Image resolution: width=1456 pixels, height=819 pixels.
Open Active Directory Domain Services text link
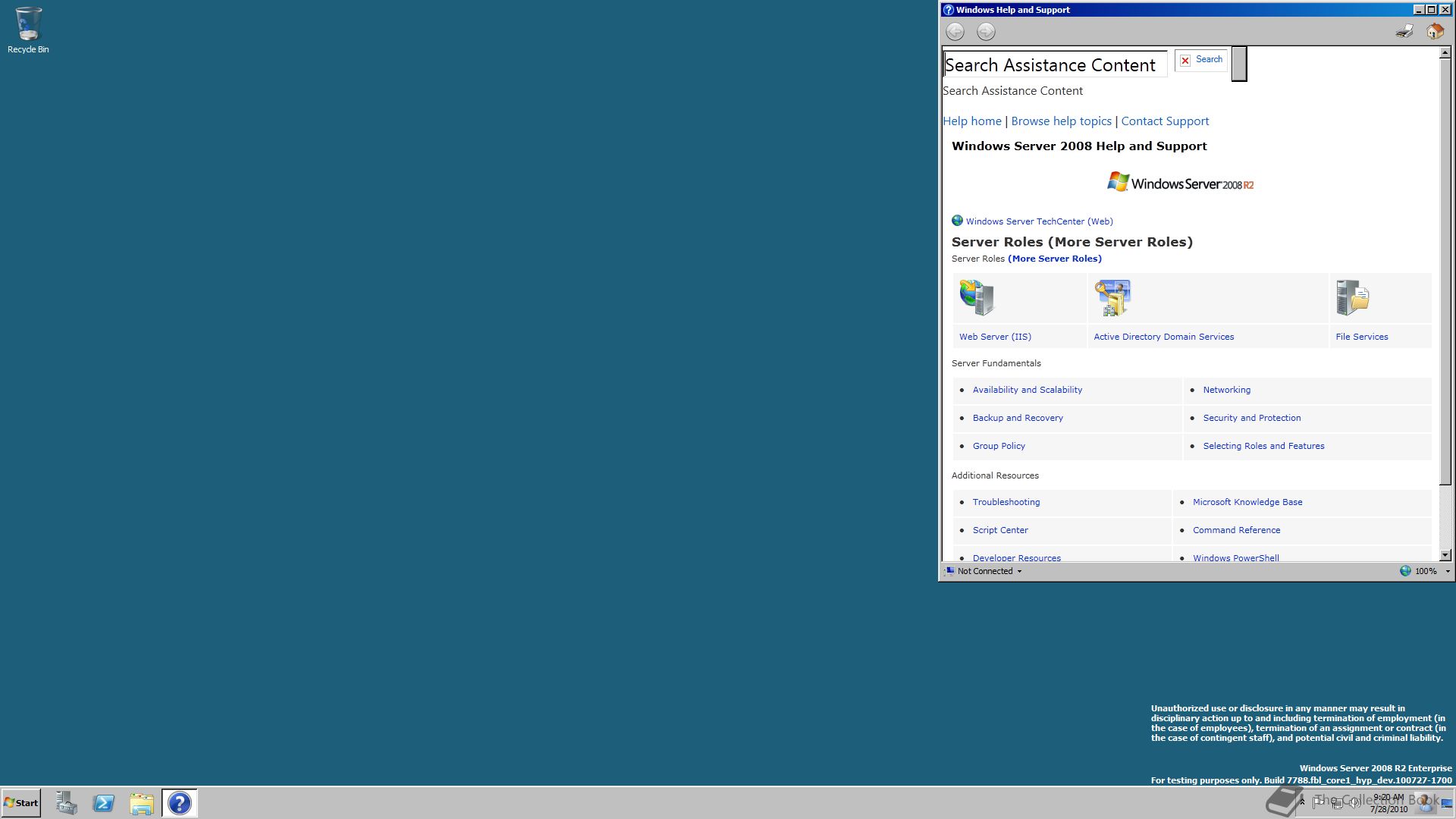[1163, 337]
